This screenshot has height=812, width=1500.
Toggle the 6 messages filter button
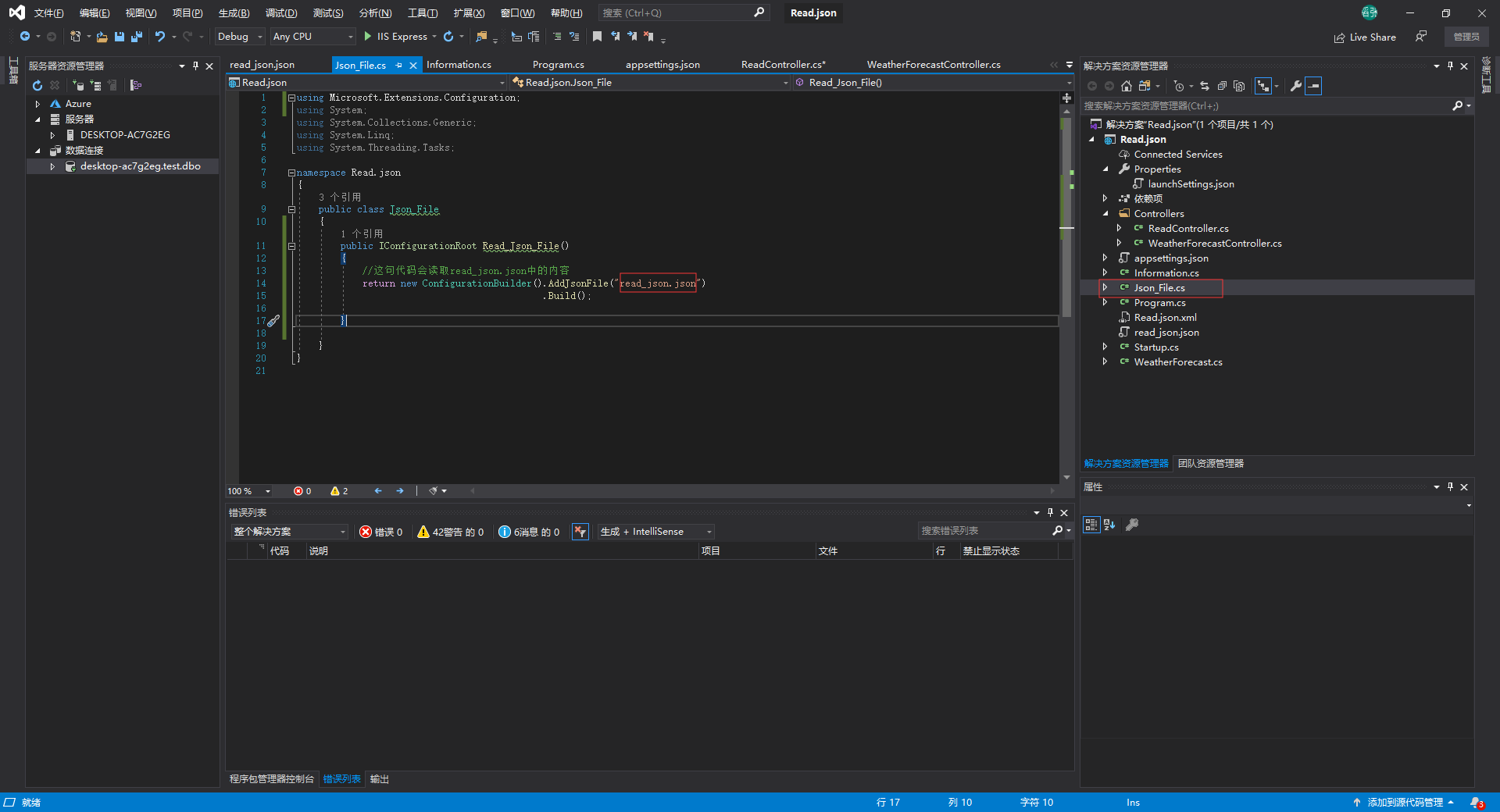(530, 532)
